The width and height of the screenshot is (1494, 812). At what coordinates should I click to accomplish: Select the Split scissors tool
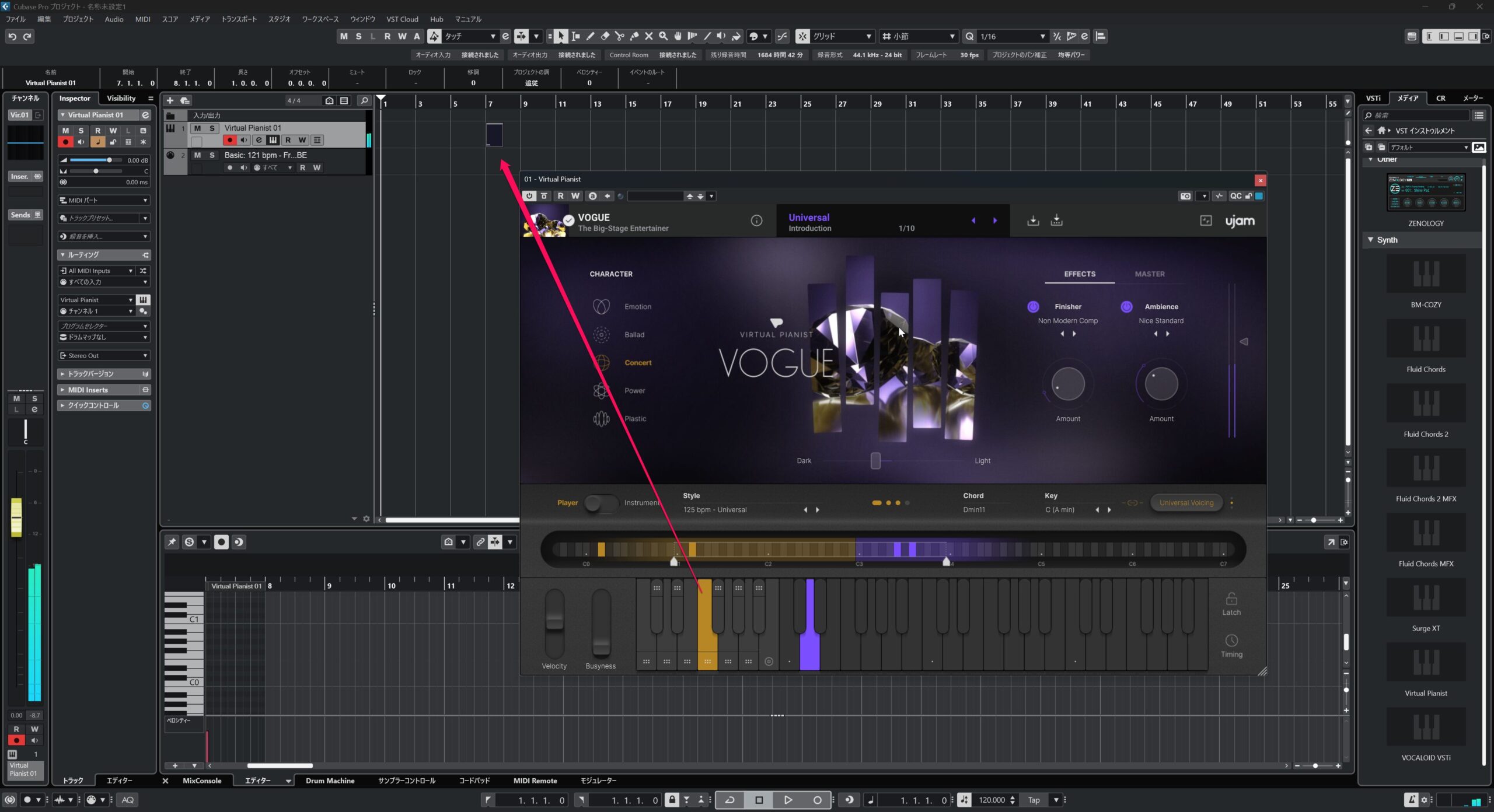(619, 36)
